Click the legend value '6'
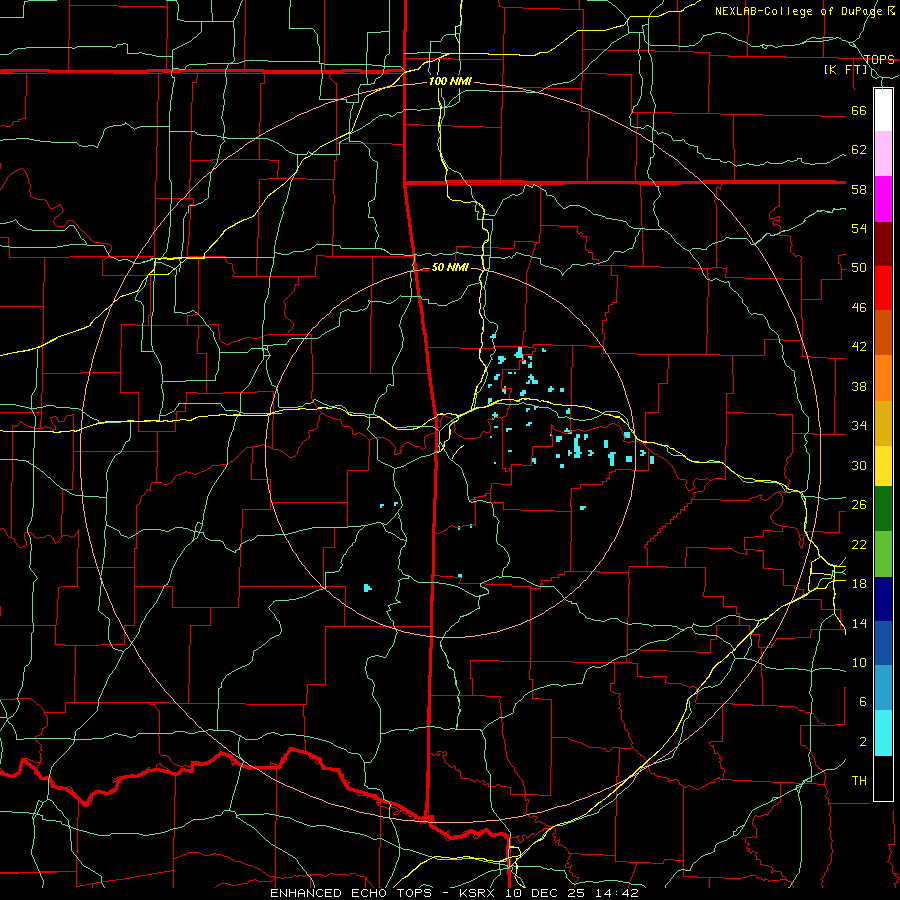 coord(862,702)
